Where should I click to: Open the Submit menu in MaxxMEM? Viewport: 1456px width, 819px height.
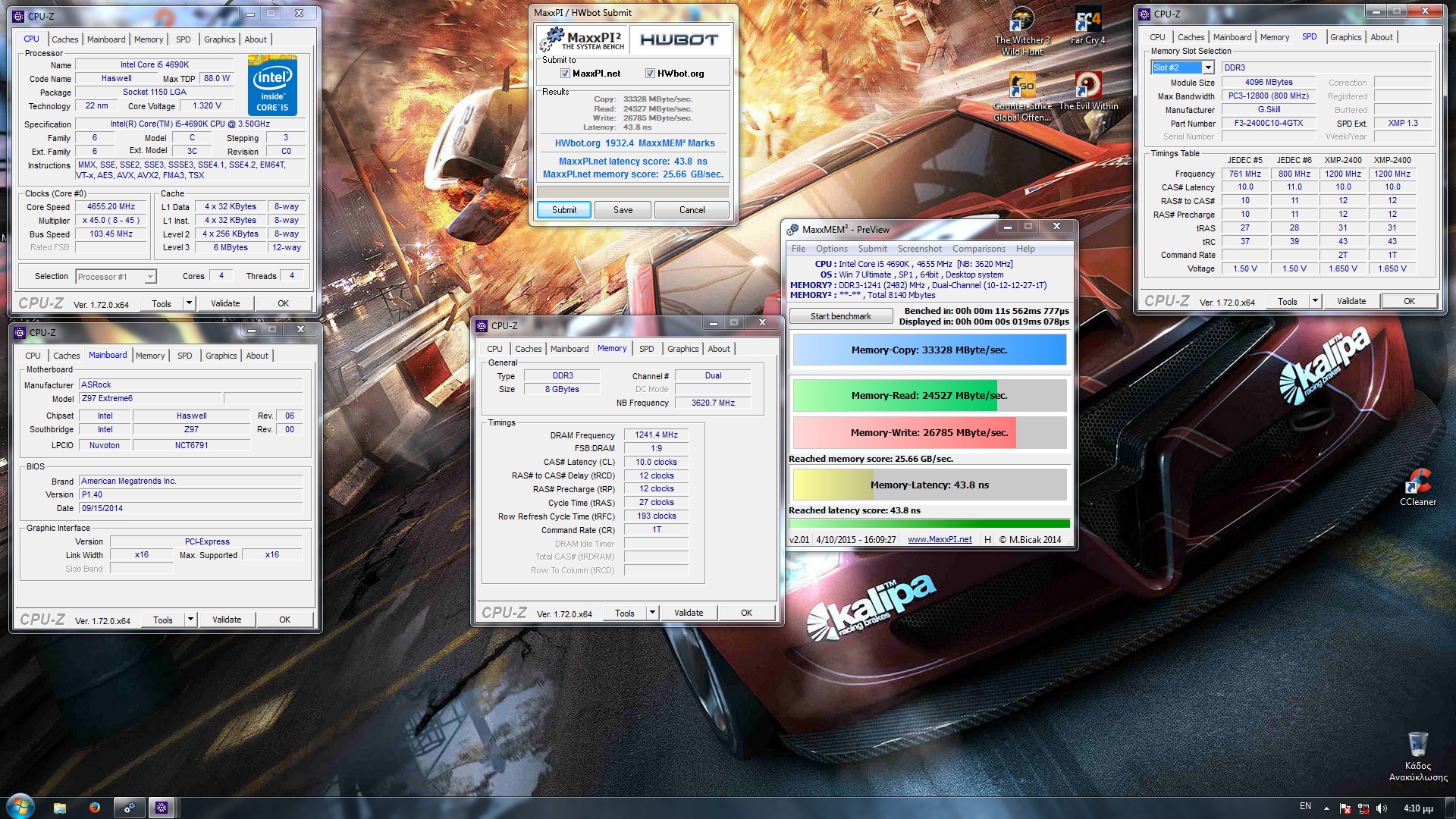[x=872, y=249]
